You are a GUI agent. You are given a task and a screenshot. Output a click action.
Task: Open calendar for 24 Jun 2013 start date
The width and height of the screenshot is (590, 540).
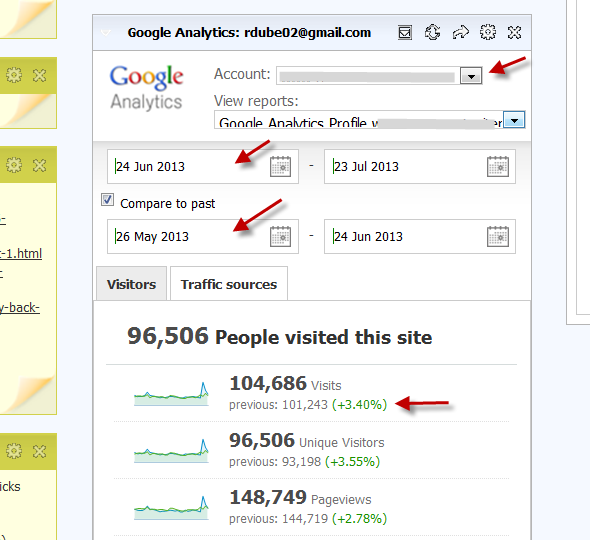click(280, 166)
